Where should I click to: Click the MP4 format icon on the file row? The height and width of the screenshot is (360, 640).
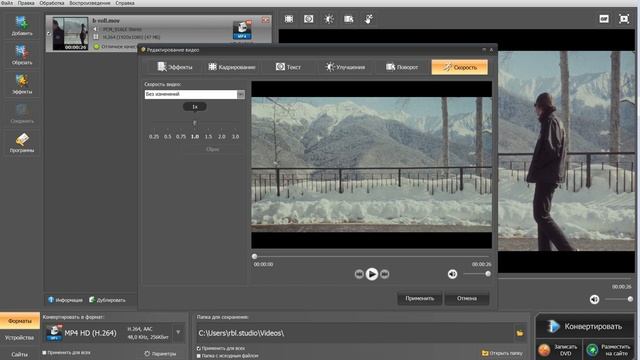242,30
